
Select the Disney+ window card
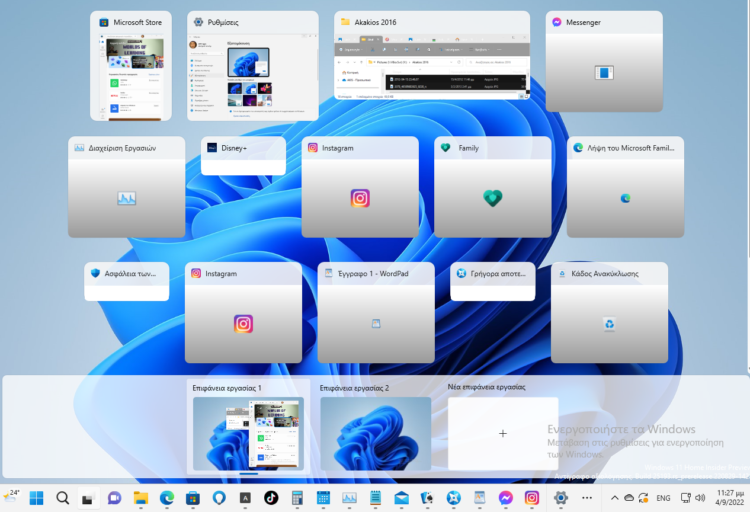click(x=243, y=156)
